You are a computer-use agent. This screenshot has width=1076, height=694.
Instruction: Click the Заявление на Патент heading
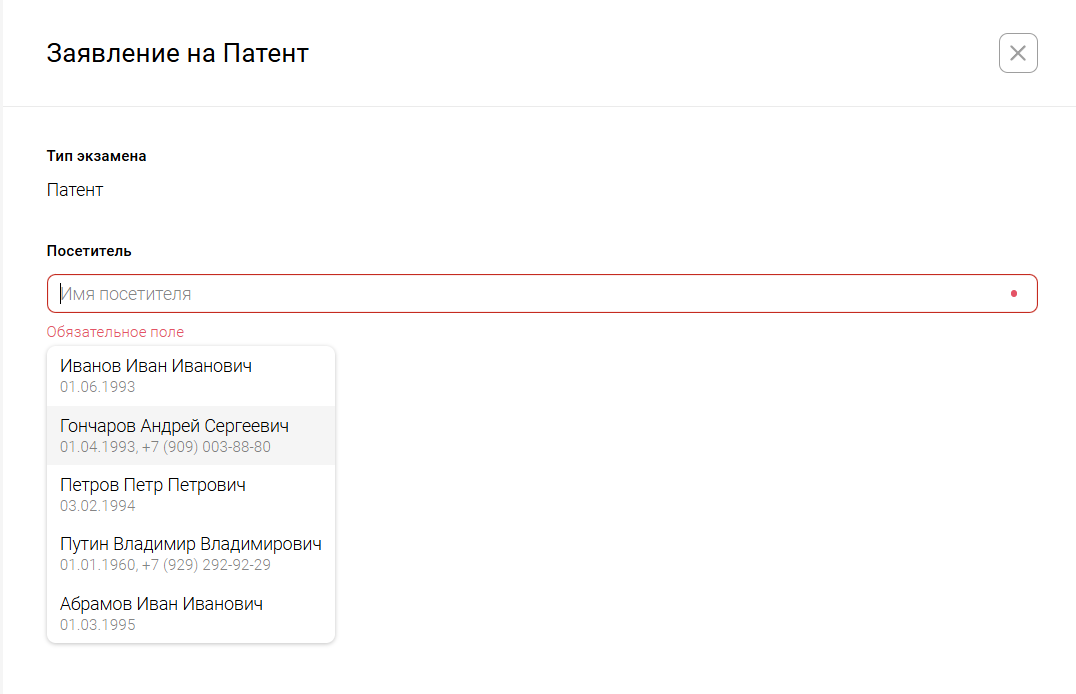point(178,53)
